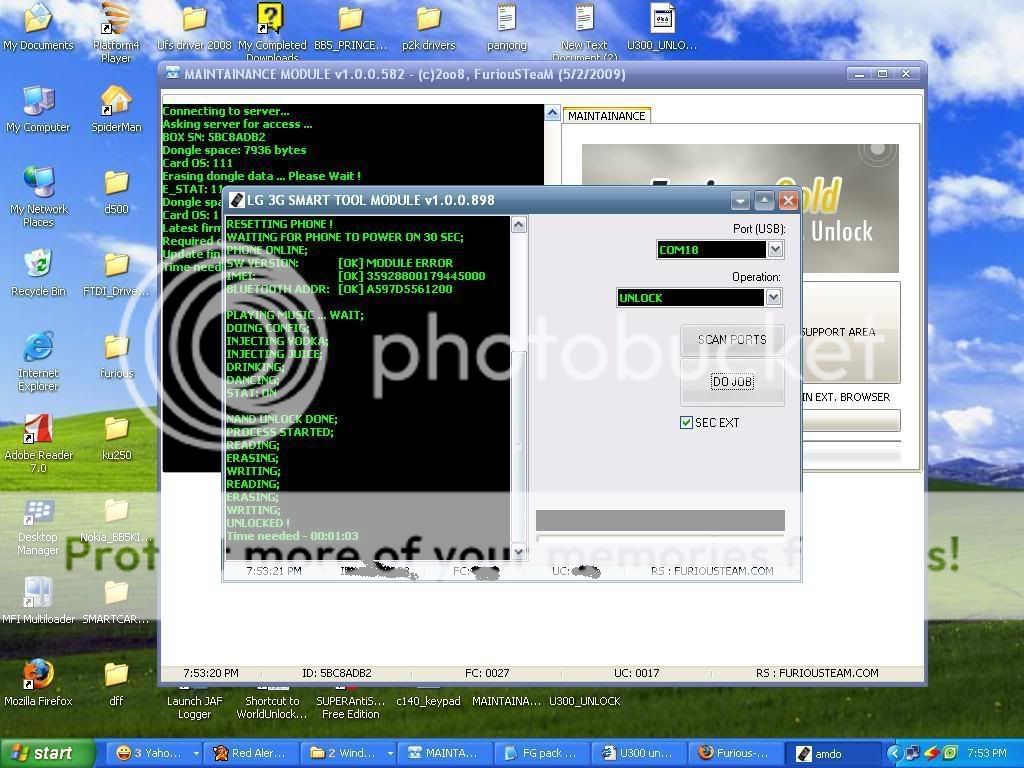1024x768 pixels.
Task: Open SUPERAntiSpyware Free Edition shortcut
Action: [x=350, y=703]
